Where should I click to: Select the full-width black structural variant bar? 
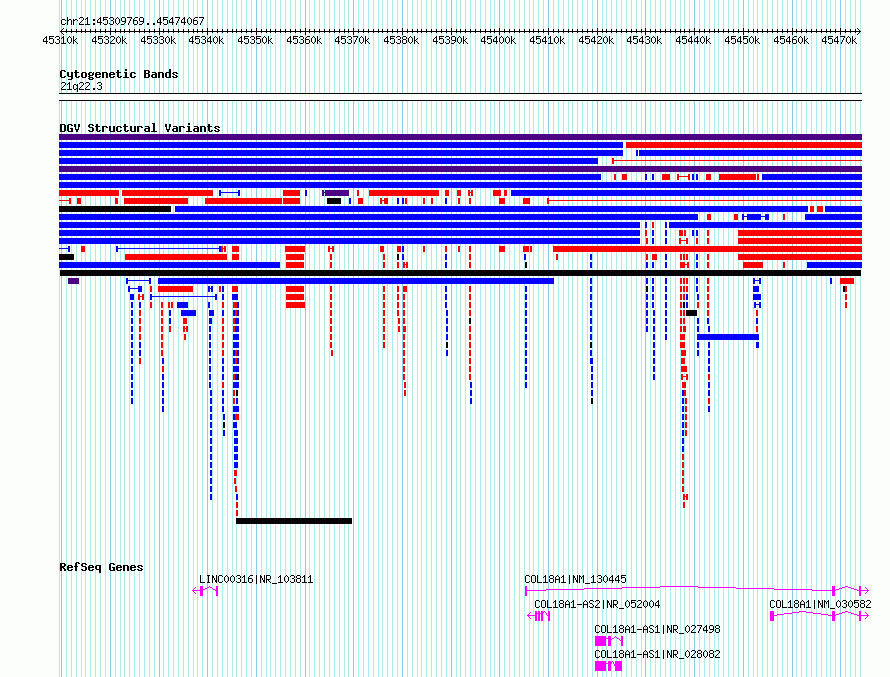click(x=460, y=273)
